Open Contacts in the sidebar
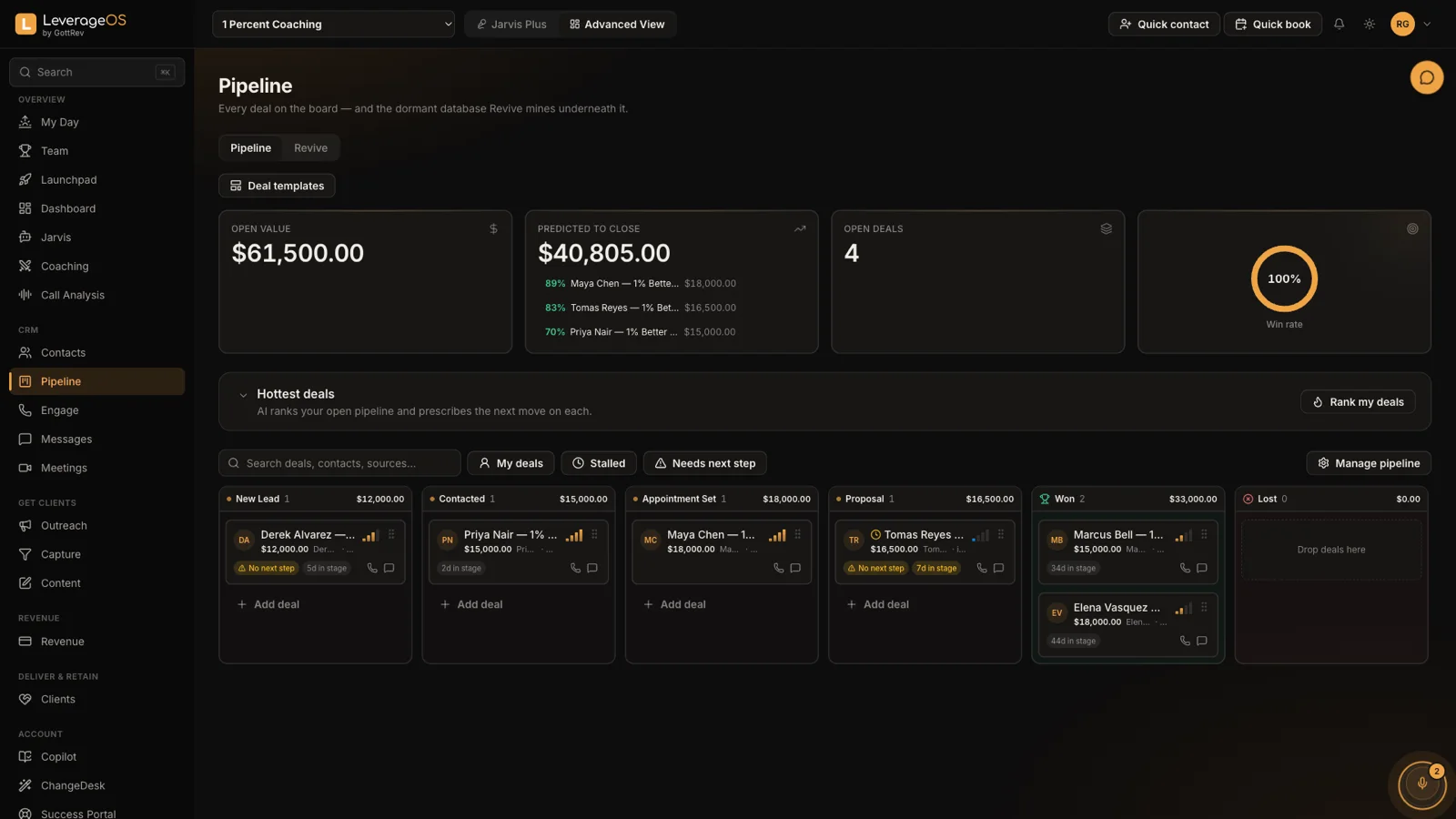This screenshot has height=819, width=1456. pyautogui.click(x=96, y=353)
